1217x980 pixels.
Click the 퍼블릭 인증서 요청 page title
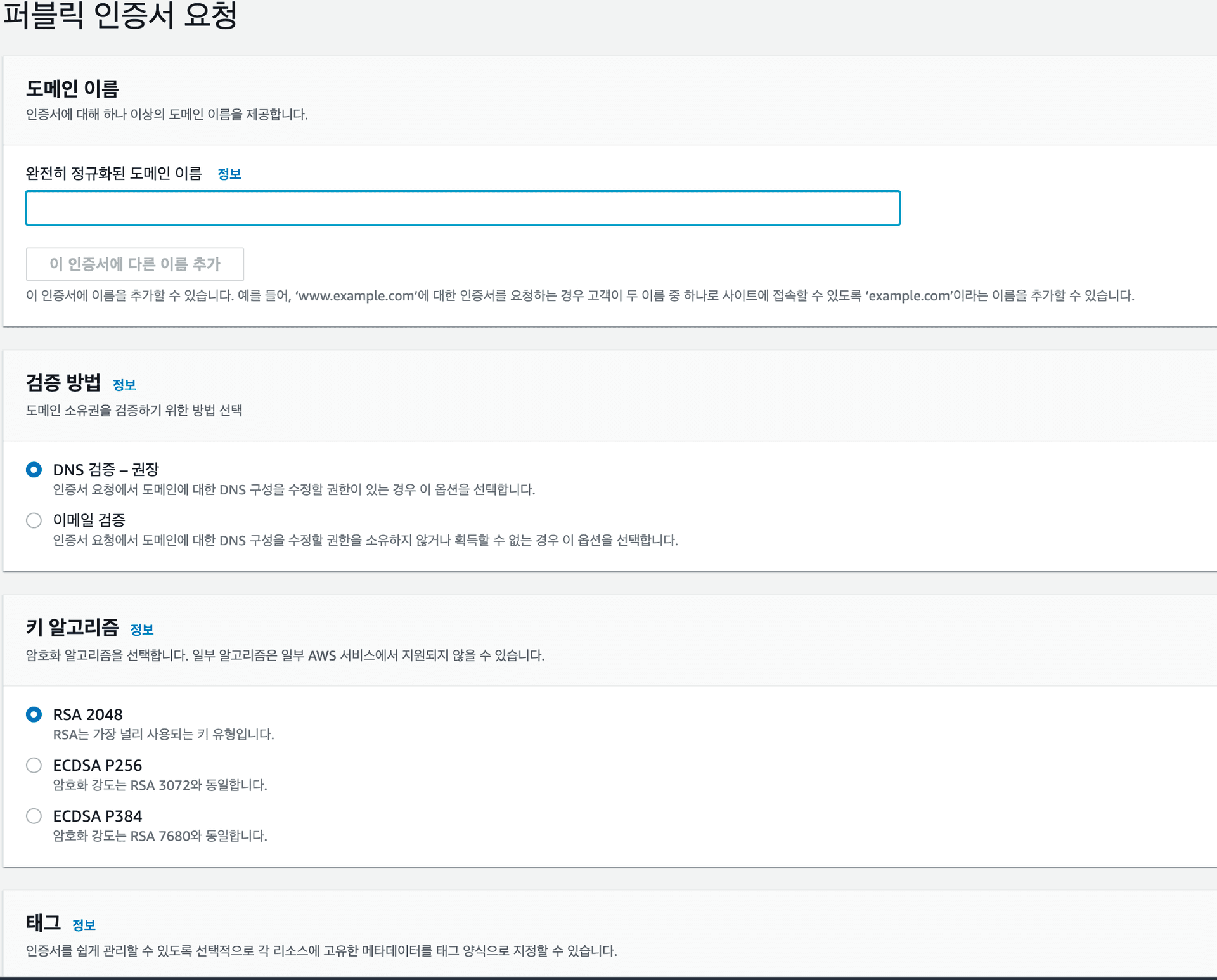120,15
